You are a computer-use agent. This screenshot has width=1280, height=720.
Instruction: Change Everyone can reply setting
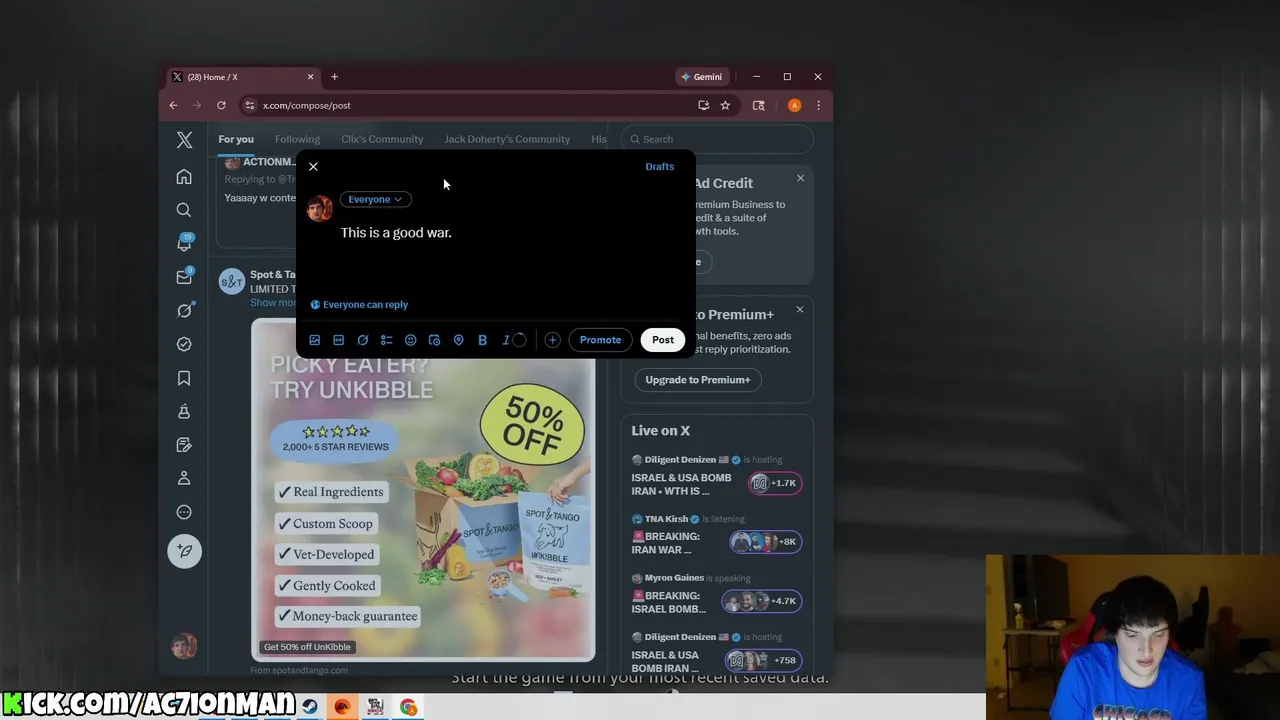point(359,305)
